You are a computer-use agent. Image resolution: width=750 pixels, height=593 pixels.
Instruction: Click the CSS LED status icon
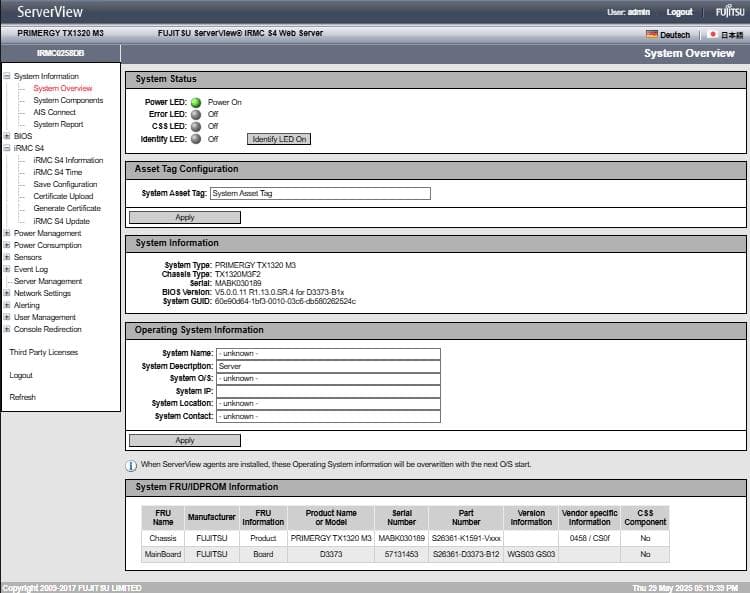[196, 127]
